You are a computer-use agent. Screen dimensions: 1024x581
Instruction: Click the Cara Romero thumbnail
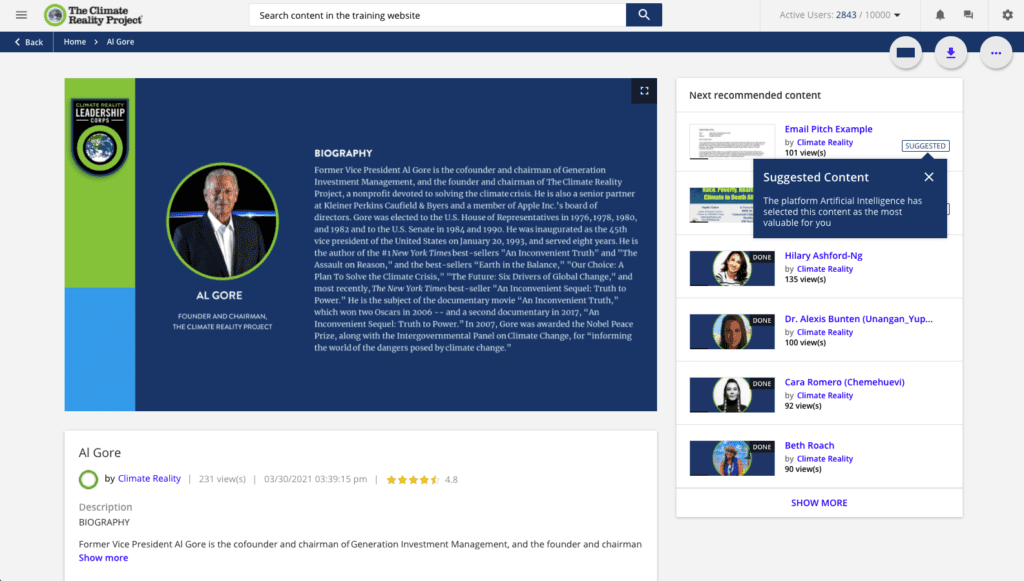(x=731, y=395)
